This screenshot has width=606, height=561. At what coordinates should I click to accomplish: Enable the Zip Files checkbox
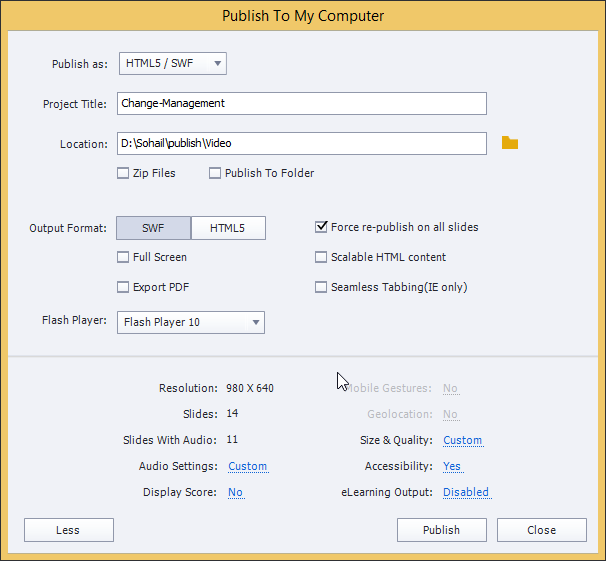123,173
